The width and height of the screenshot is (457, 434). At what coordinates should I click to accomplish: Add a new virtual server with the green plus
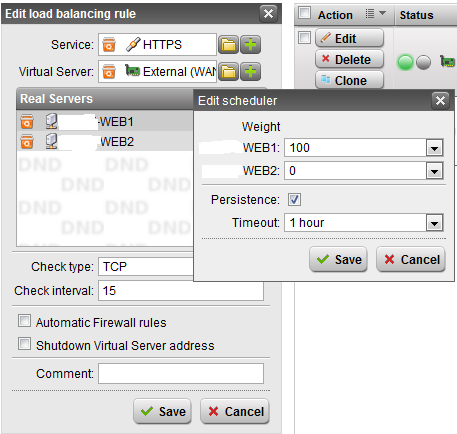coord(251,72)
